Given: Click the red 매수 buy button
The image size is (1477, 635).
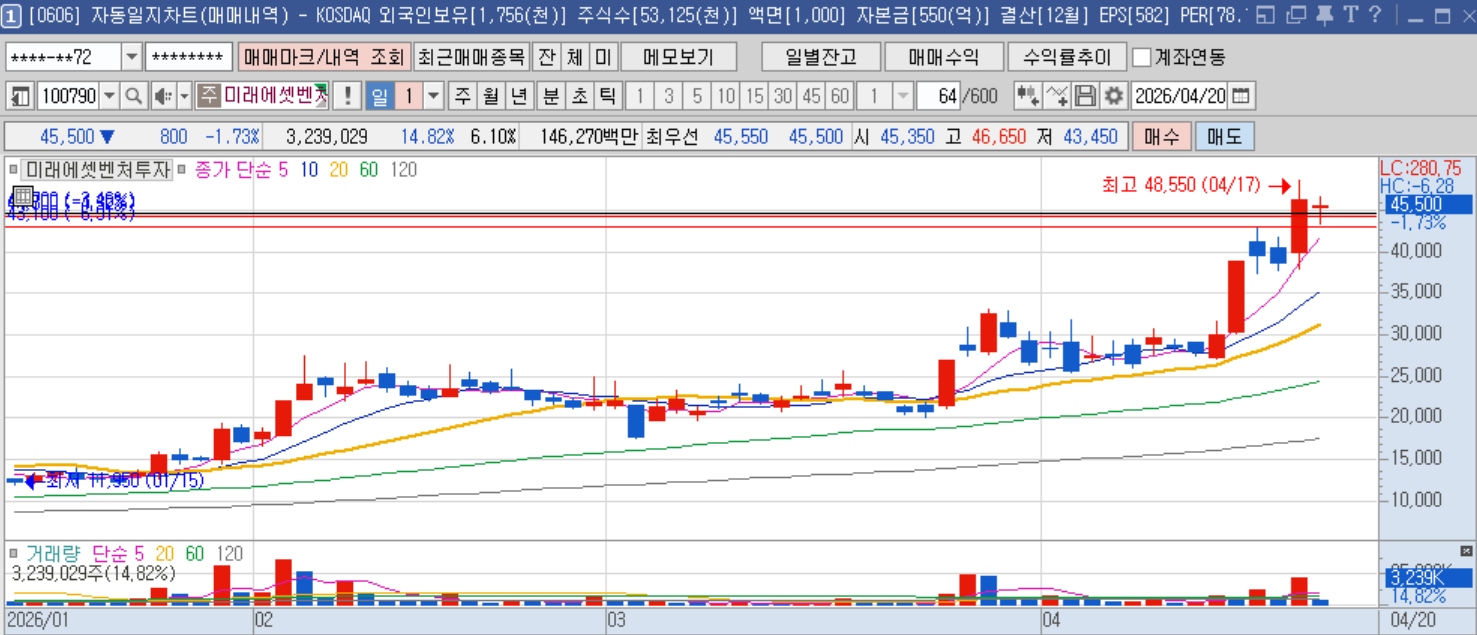Looking at the screenshot, I should point(1161,136).
